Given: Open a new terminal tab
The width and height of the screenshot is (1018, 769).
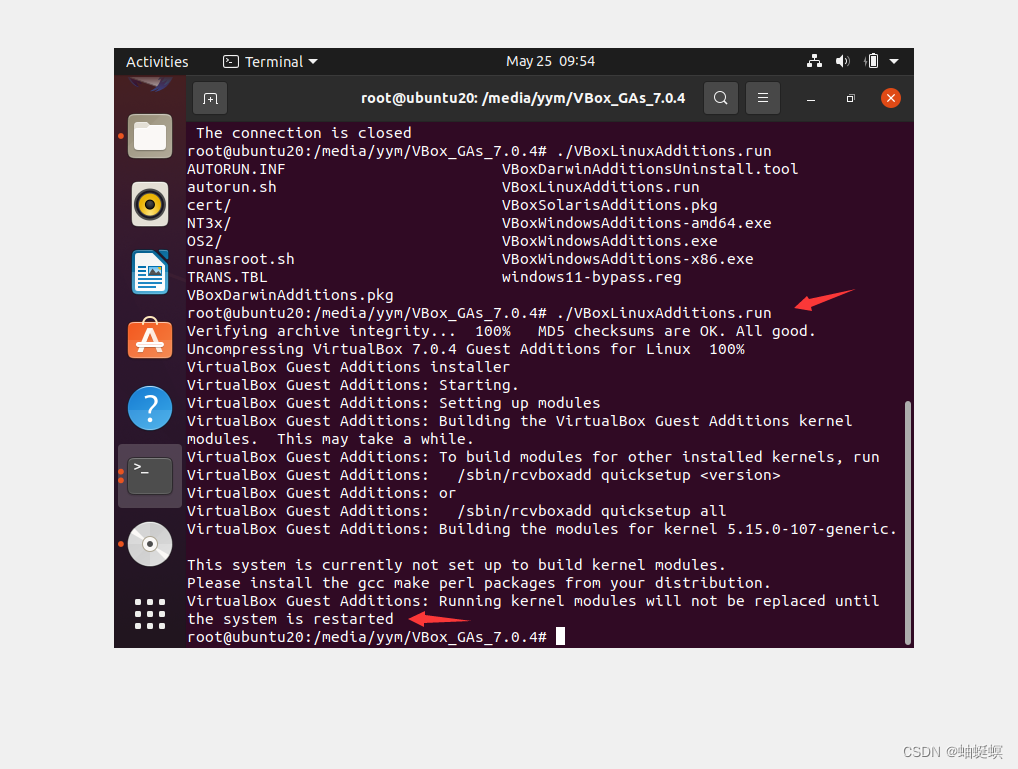Looking at the screenshot, I should pyautogui.click(x=209, y=98).
